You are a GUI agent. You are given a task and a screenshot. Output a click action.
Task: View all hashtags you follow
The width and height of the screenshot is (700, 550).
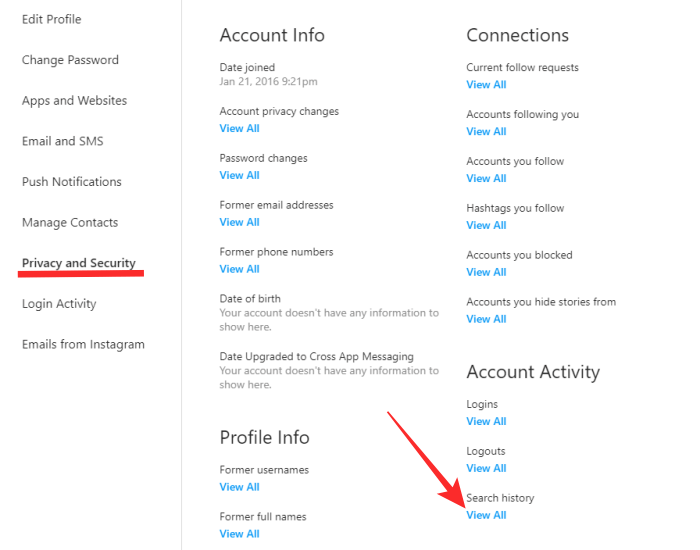[x=486, y=225]
